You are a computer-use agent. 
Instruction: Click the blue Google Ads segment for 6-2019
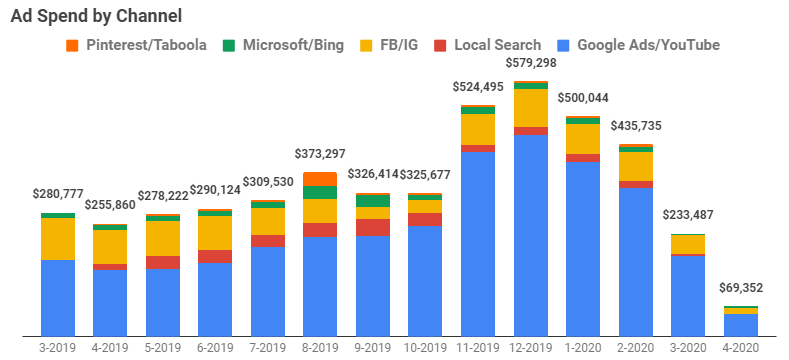click(x=215, y=299)
